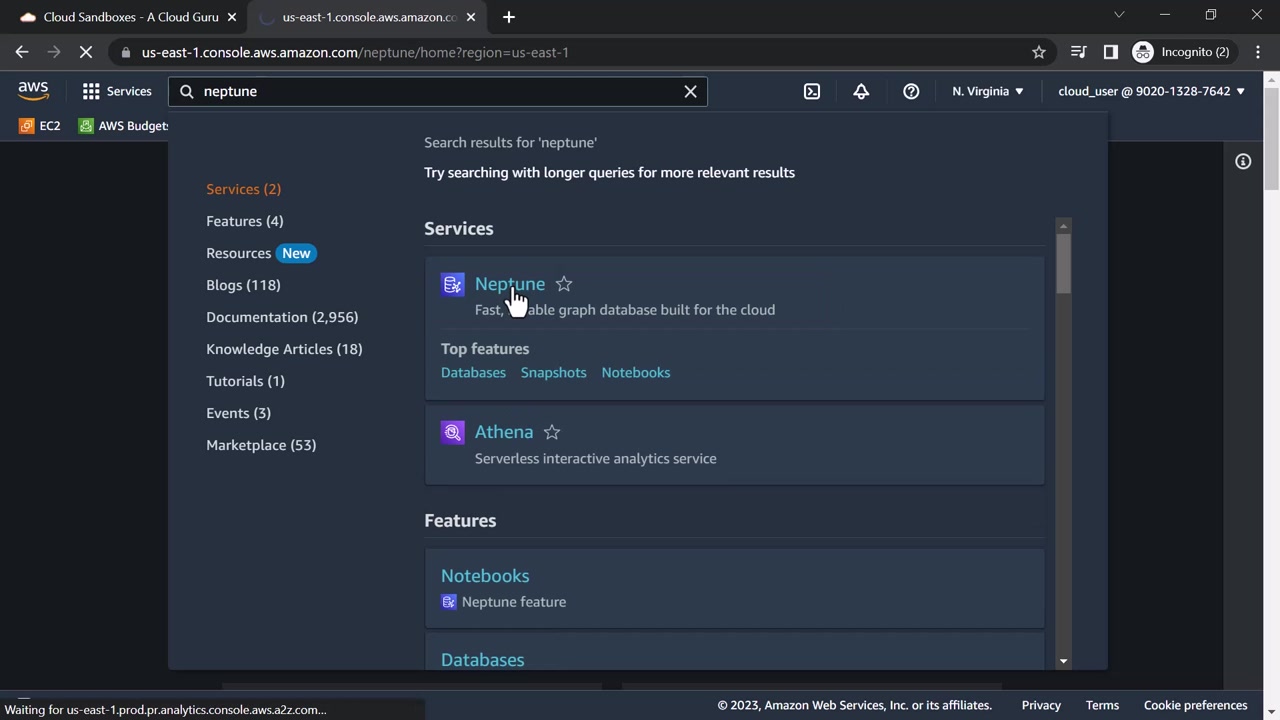The width and height of the screenshot is (1280, 720).
Task: Bookmark this page with the star
Action: pos(1039,52)
